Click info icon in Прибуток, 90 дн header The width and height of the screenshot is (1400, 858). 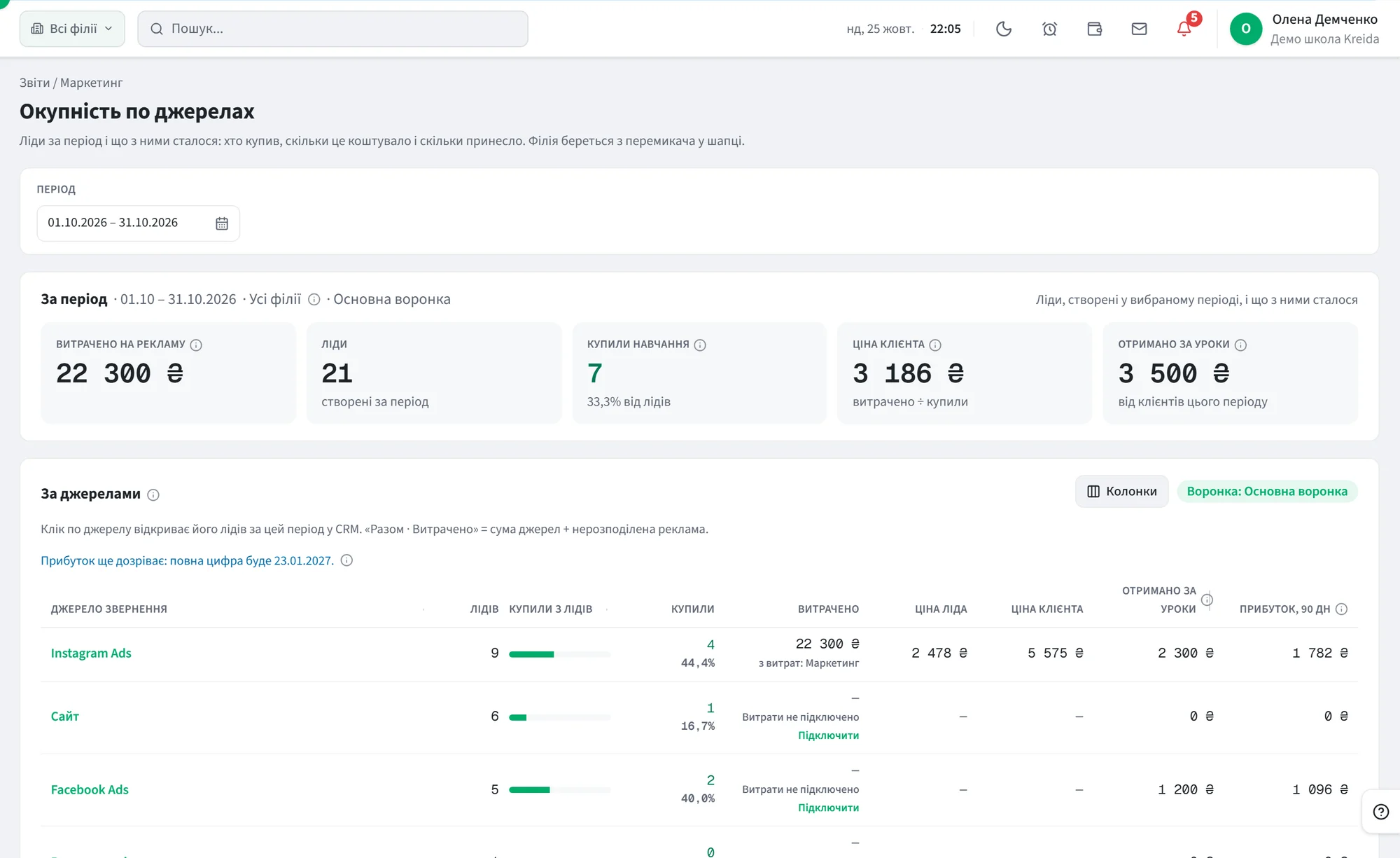1341,609
